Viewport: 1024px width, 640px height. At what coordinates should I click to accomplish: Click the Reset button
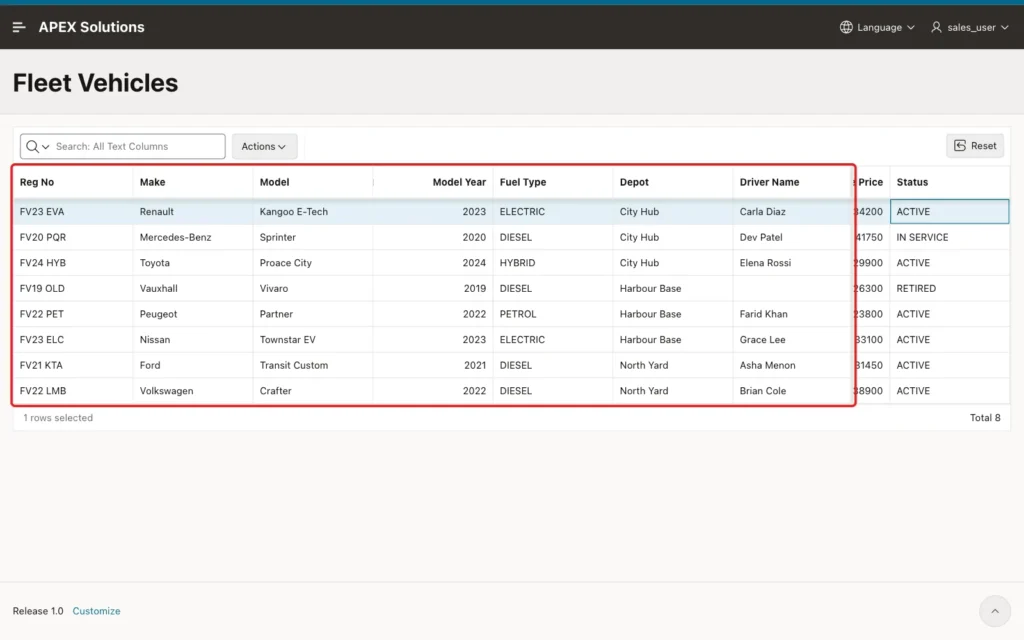click(x=975, y=146)
